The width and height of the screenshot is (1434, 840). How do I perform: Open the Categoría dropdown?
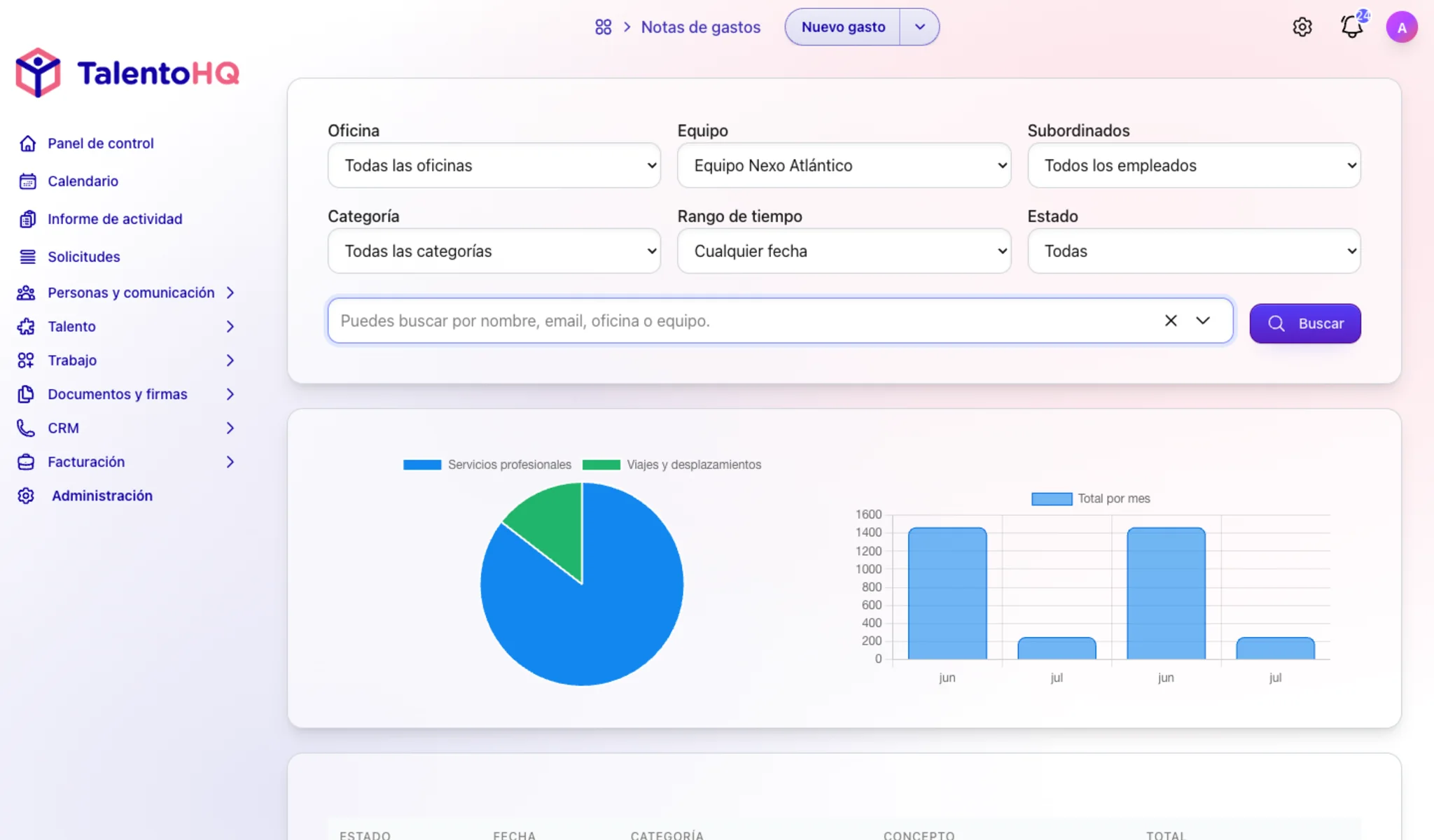[494, 251]
